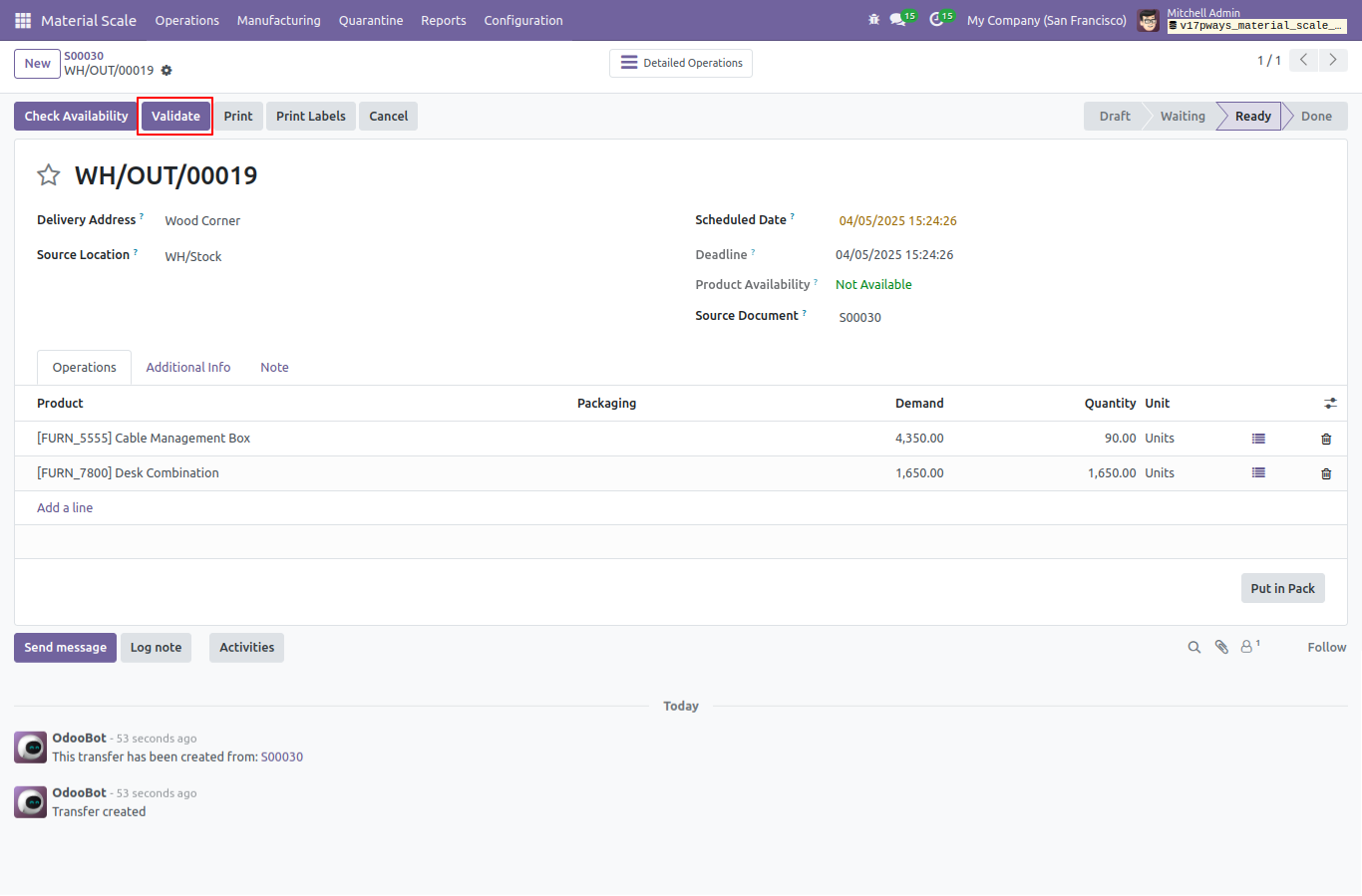Open the column settings adjust icon
This screenshot has width=1362, height=896.
pos(1330,404)
